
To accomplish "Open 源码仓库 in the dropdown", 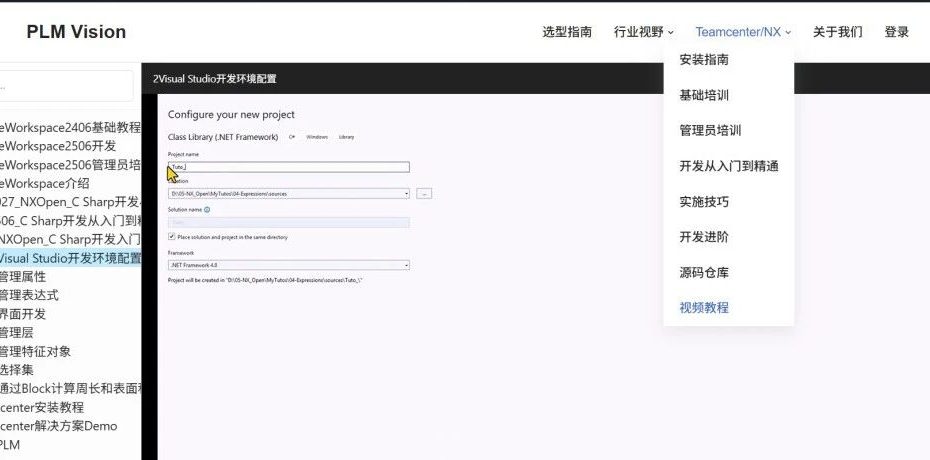I will 703,272.
